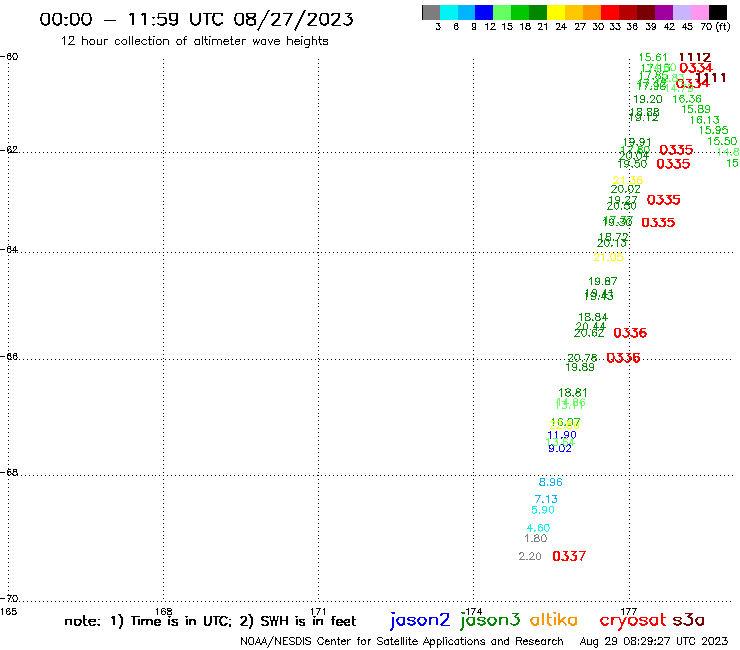This screenshot has height=650, width=740.
Task: Click the dark blue 12 ft legend swatch
Action: [x=484, y=12]
